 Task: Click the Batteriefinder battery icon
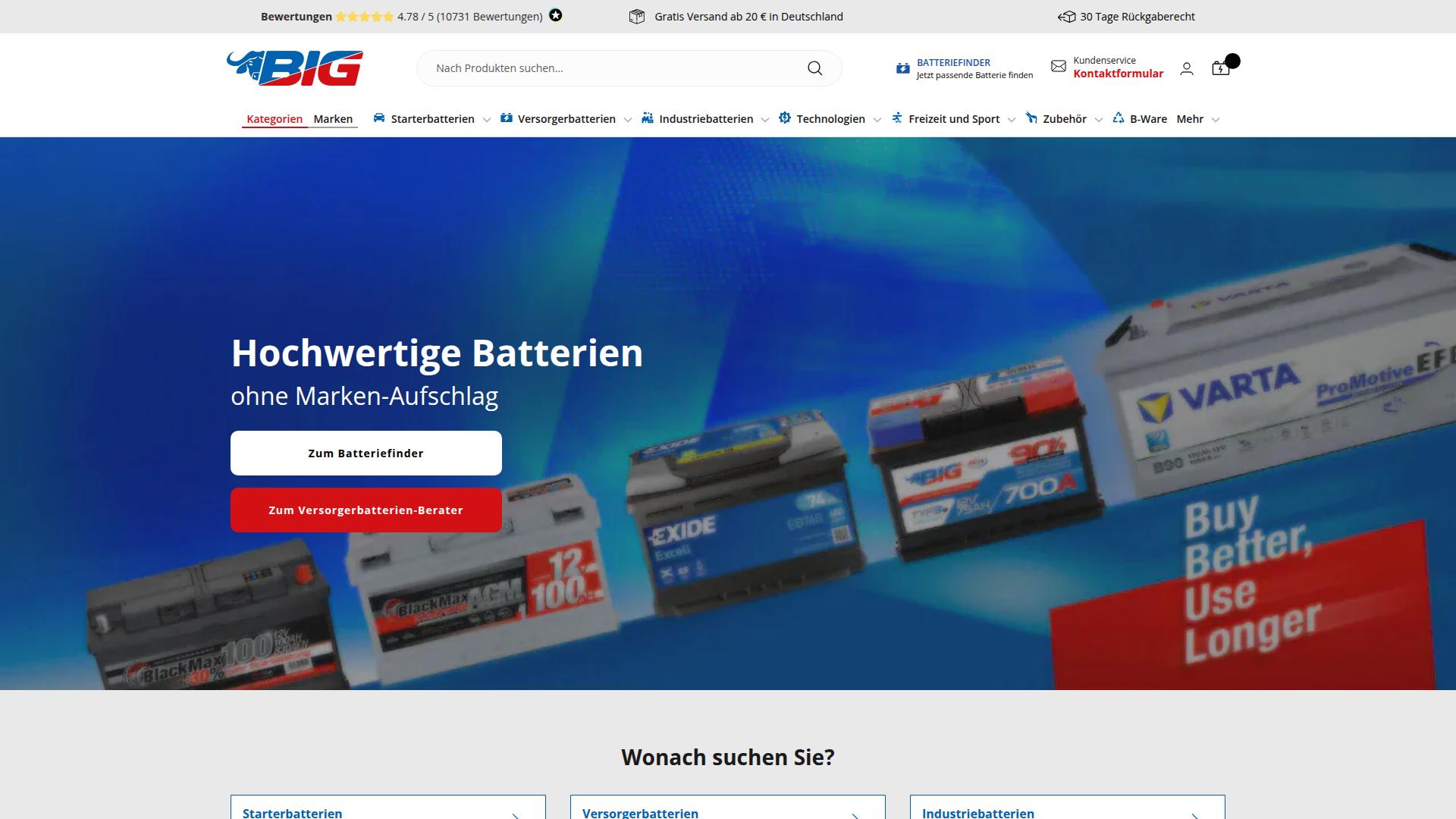click(902, 68)
